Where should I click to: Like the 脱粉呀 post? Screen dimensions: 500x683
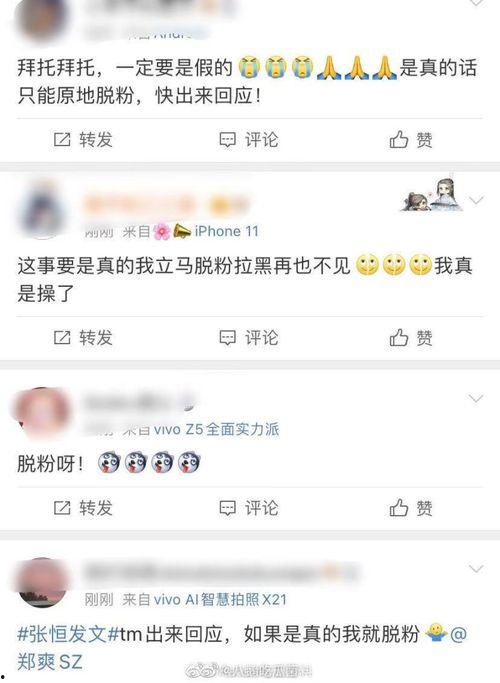click(411, 508)
